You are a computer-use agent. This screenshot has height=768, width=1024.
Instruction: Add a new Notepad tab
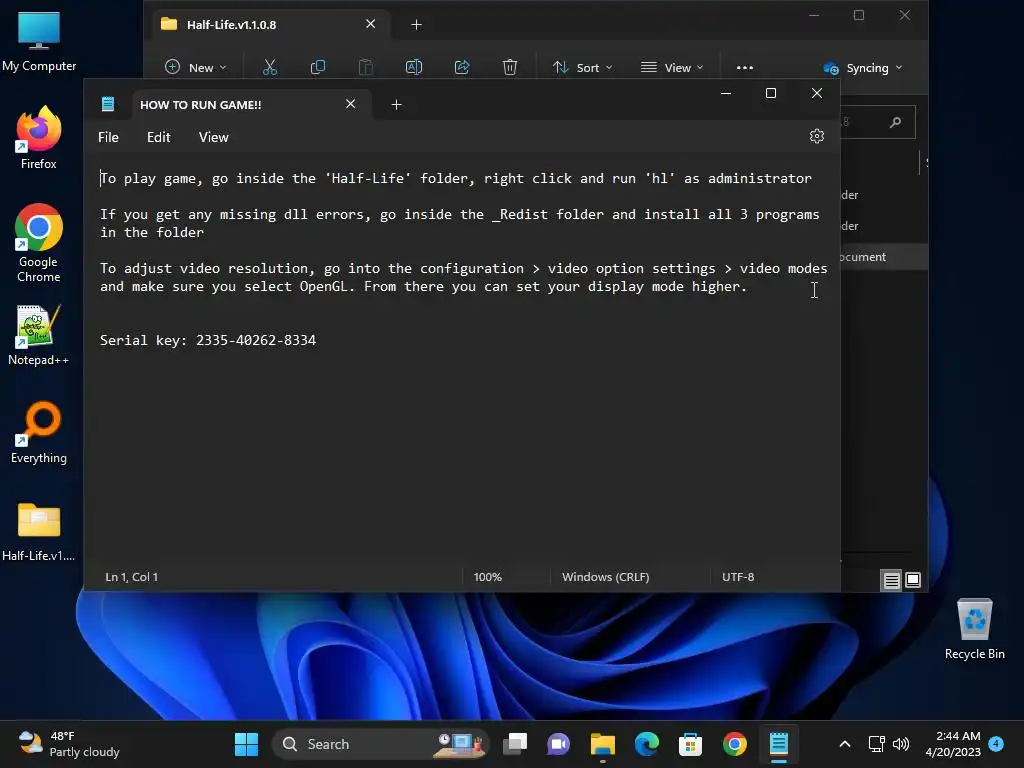[396, 104]
